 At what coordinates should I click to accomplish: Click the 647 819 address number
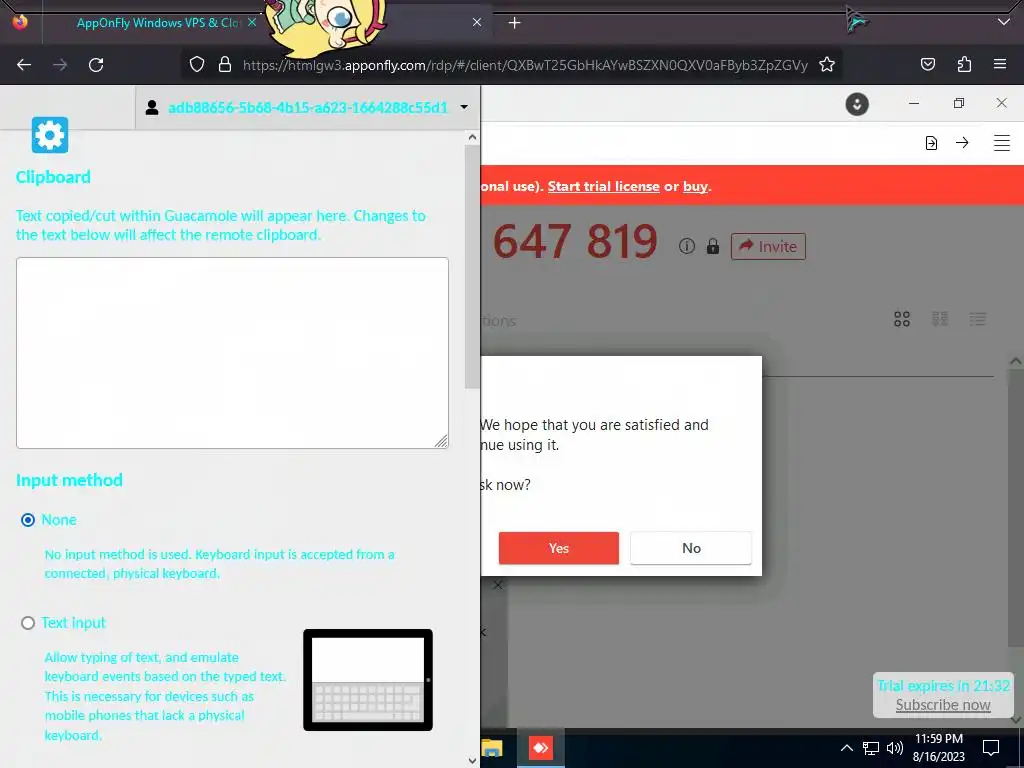[x=575, y=242]
